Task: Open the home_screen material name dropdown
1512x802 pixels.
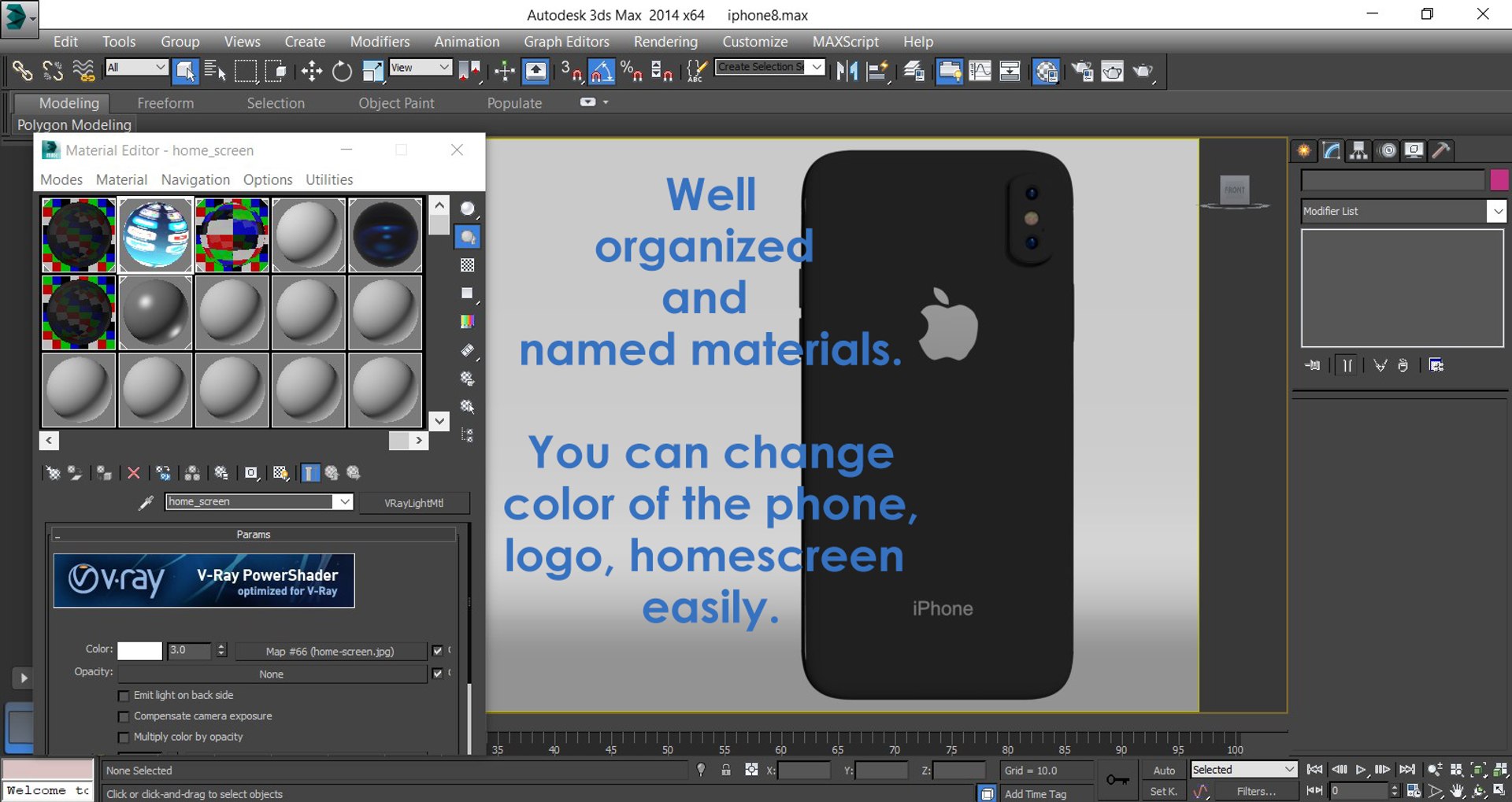Action: coord(343,502)
